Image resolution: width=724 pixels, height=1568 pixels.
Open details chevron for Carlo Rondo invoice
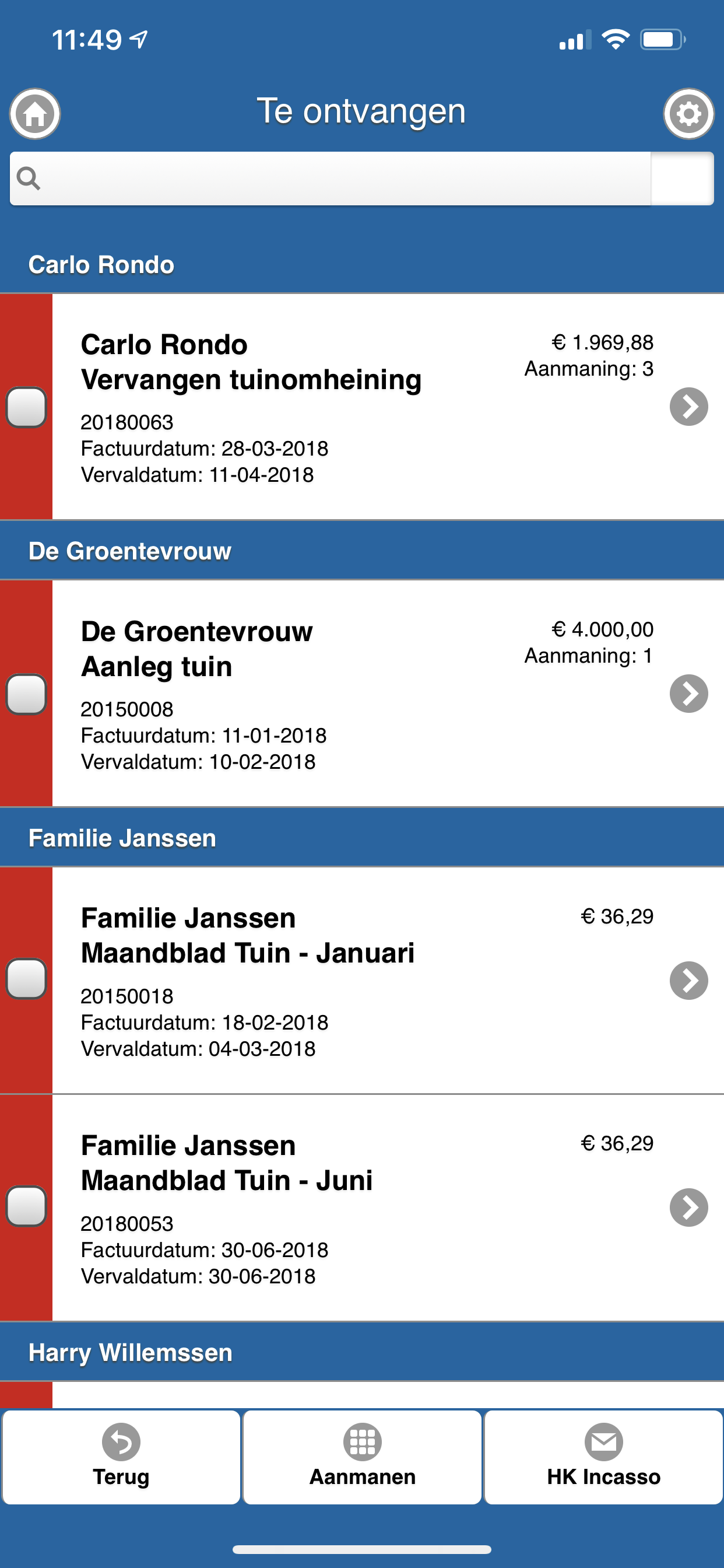click(688, 407)
